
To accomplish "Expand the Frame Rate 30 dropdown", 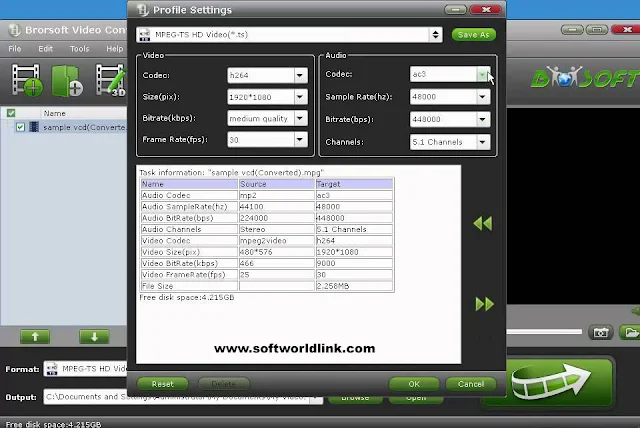I will coord(300,140).
